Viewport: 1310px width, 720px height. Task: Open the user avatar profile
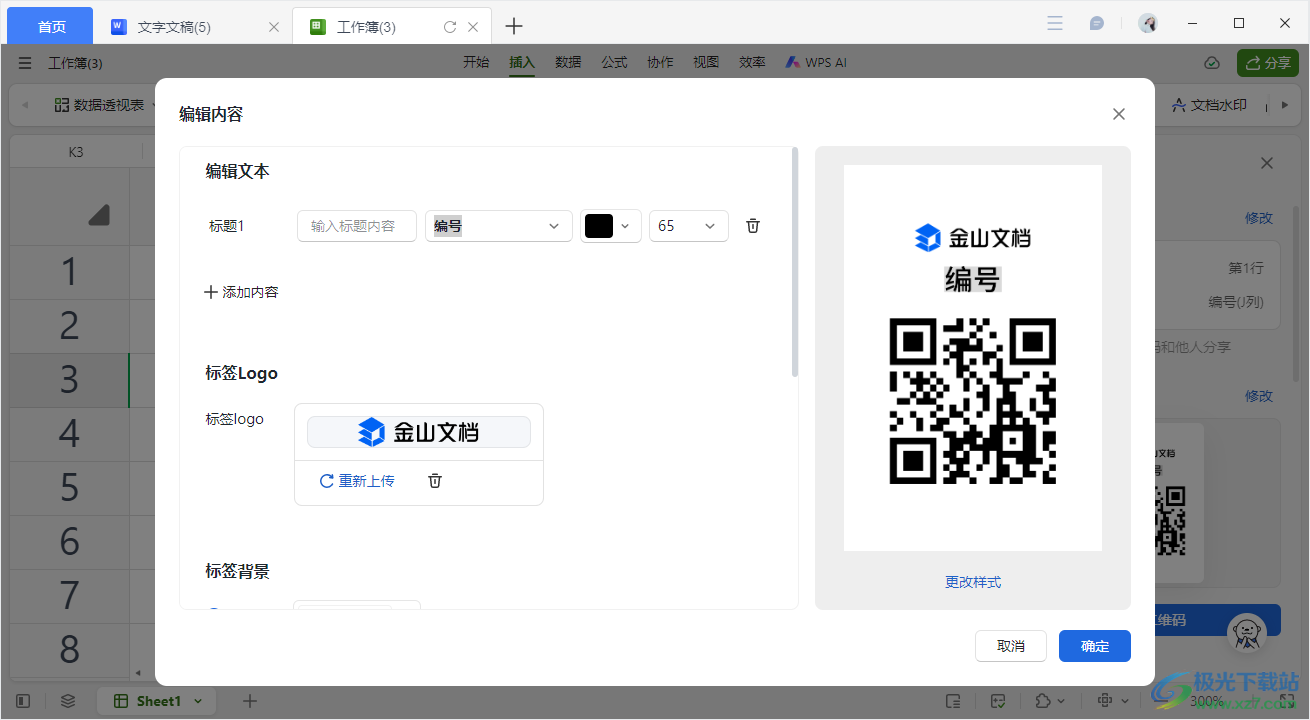[x=1148, y=23]
